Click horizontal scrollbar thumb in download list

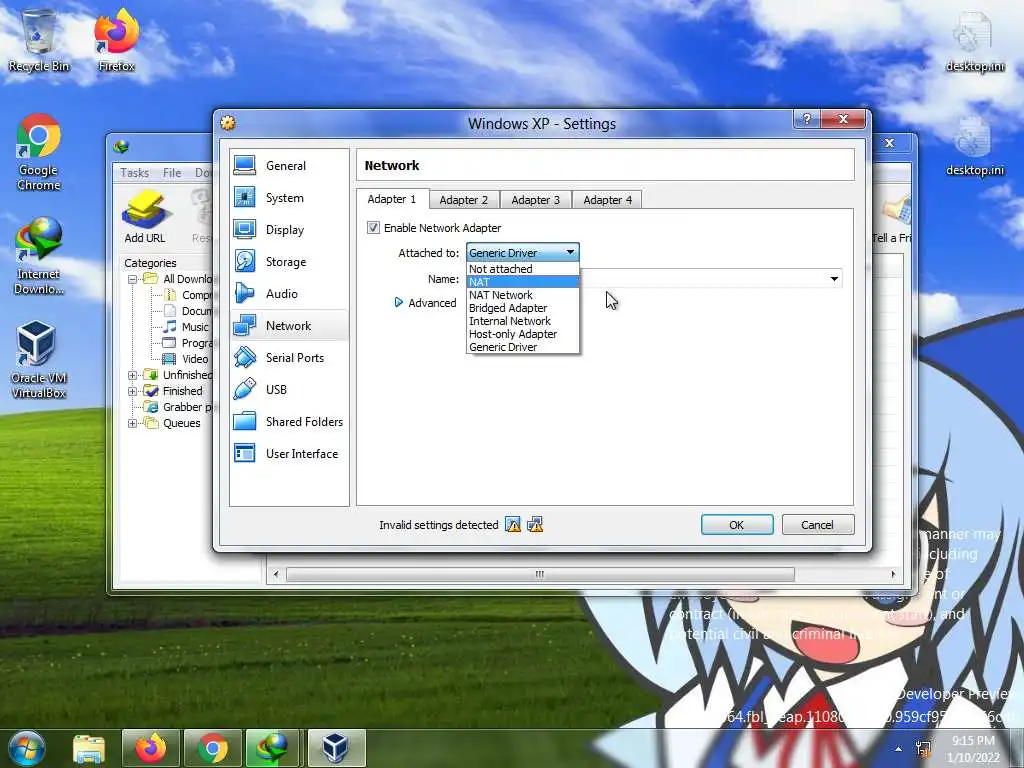coord(540,575)
